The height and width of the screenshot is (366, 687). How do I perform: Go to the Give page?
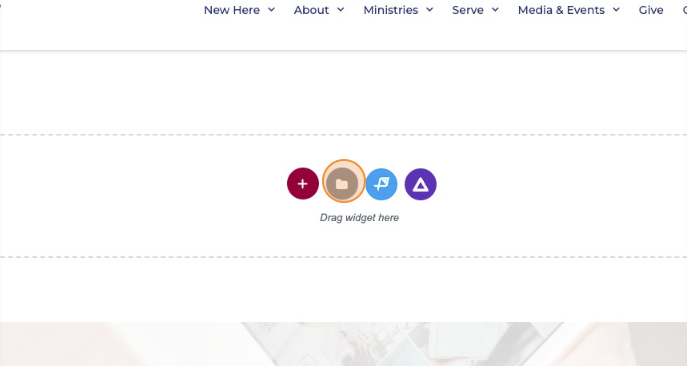click(x=651, y=10)
